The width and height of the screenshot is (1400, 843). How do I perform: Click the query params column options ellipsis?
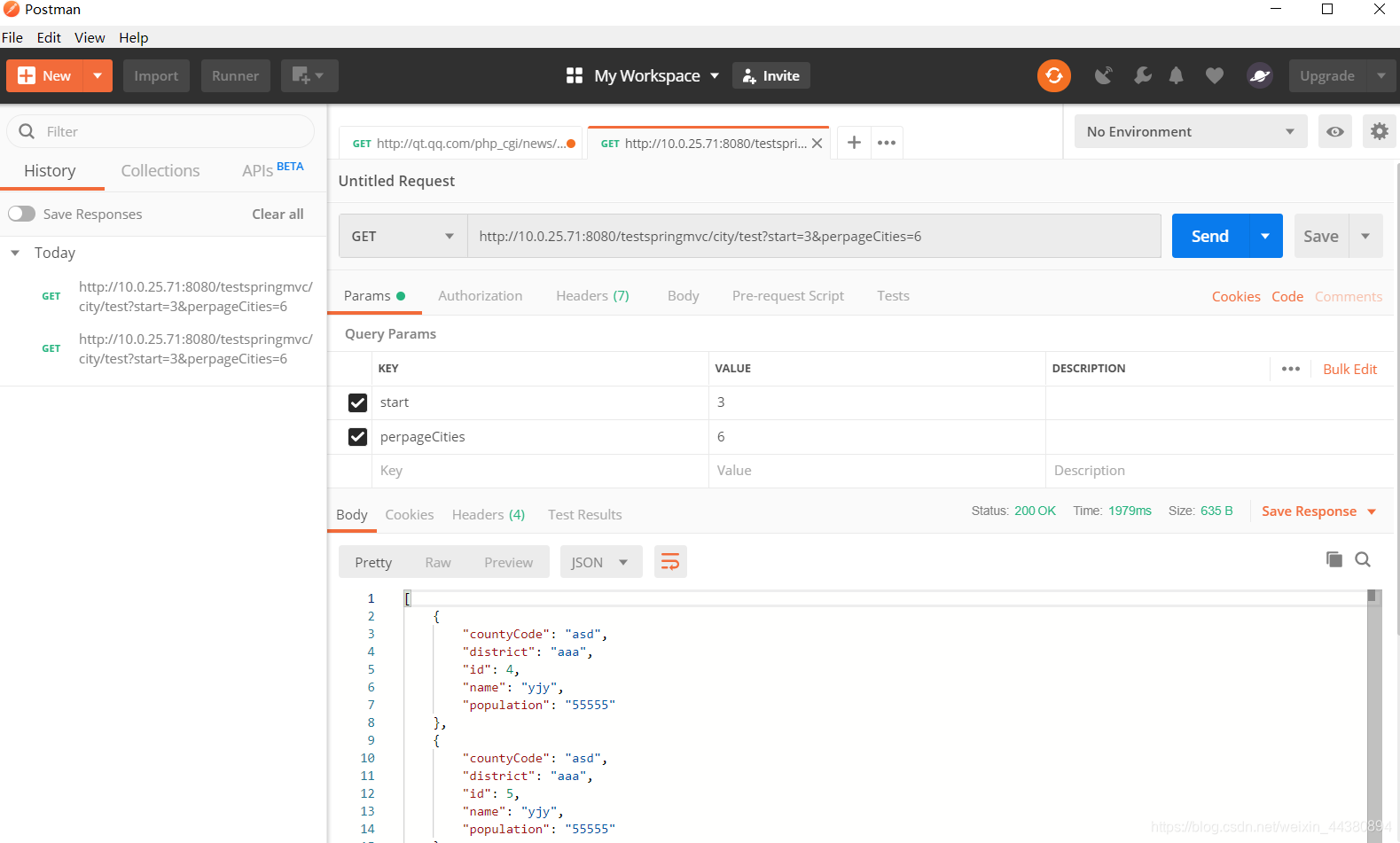pos(1291,369)
